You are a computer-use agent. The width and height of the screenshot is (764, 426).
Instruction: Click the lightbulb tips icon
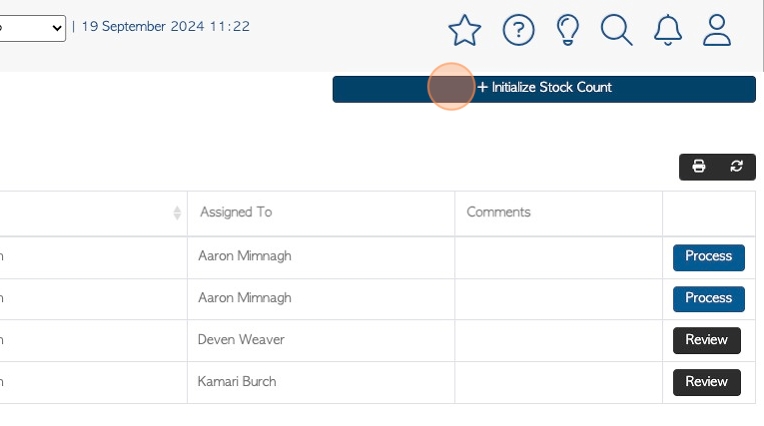pos(568,31)
